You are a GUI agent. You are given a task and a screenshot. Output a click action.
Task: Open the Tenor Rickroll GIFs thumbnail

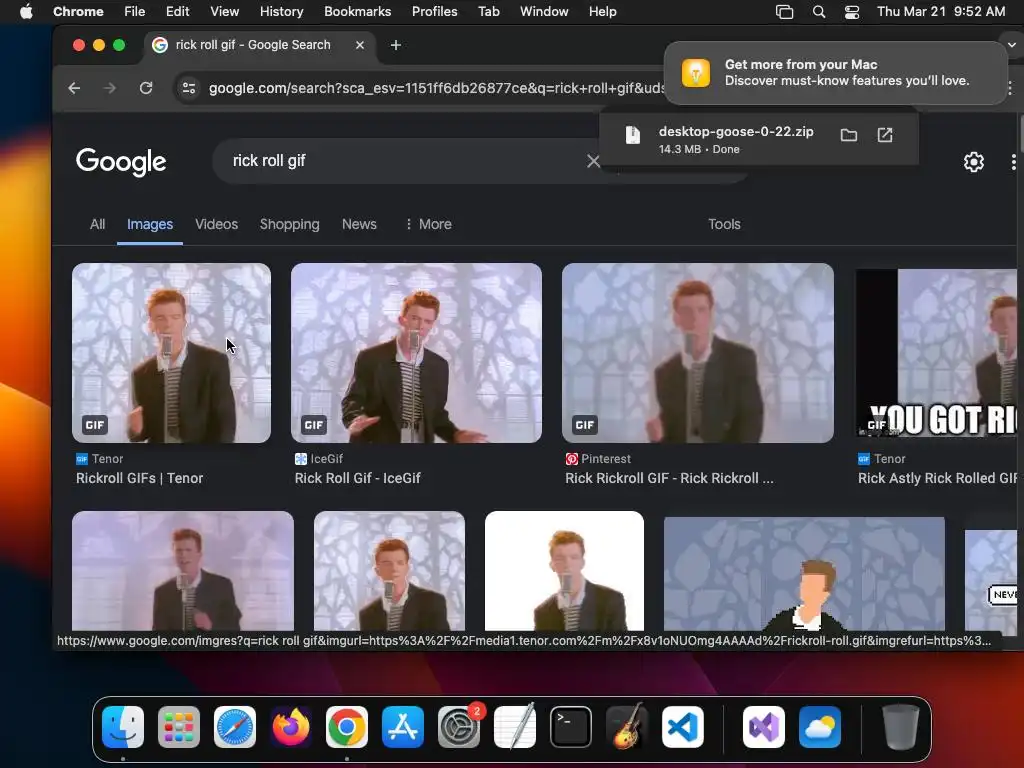point(171,353)
